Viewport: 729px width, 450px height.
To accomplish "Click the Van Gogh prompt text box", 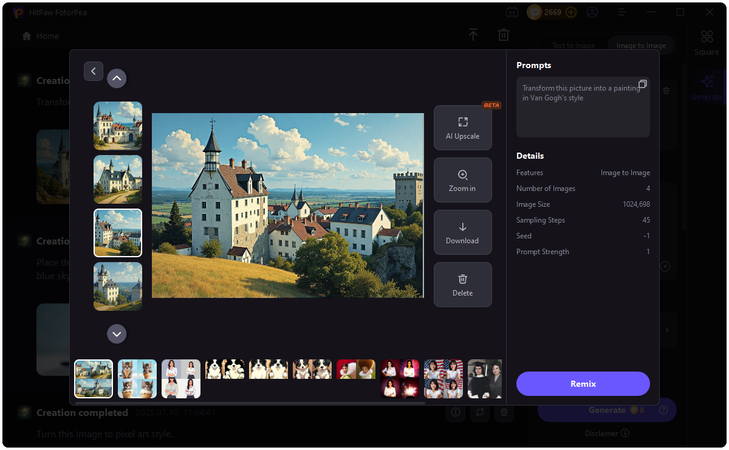I will 580,108.
